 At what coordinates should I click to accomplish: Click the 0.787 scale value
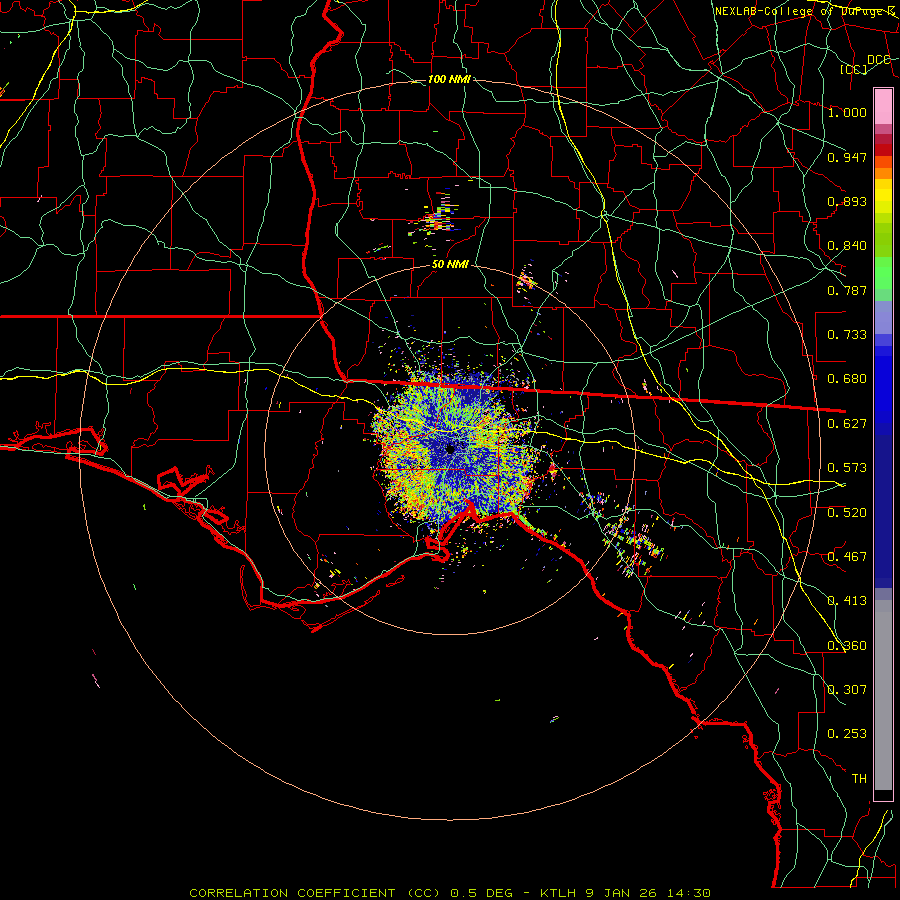847,290
